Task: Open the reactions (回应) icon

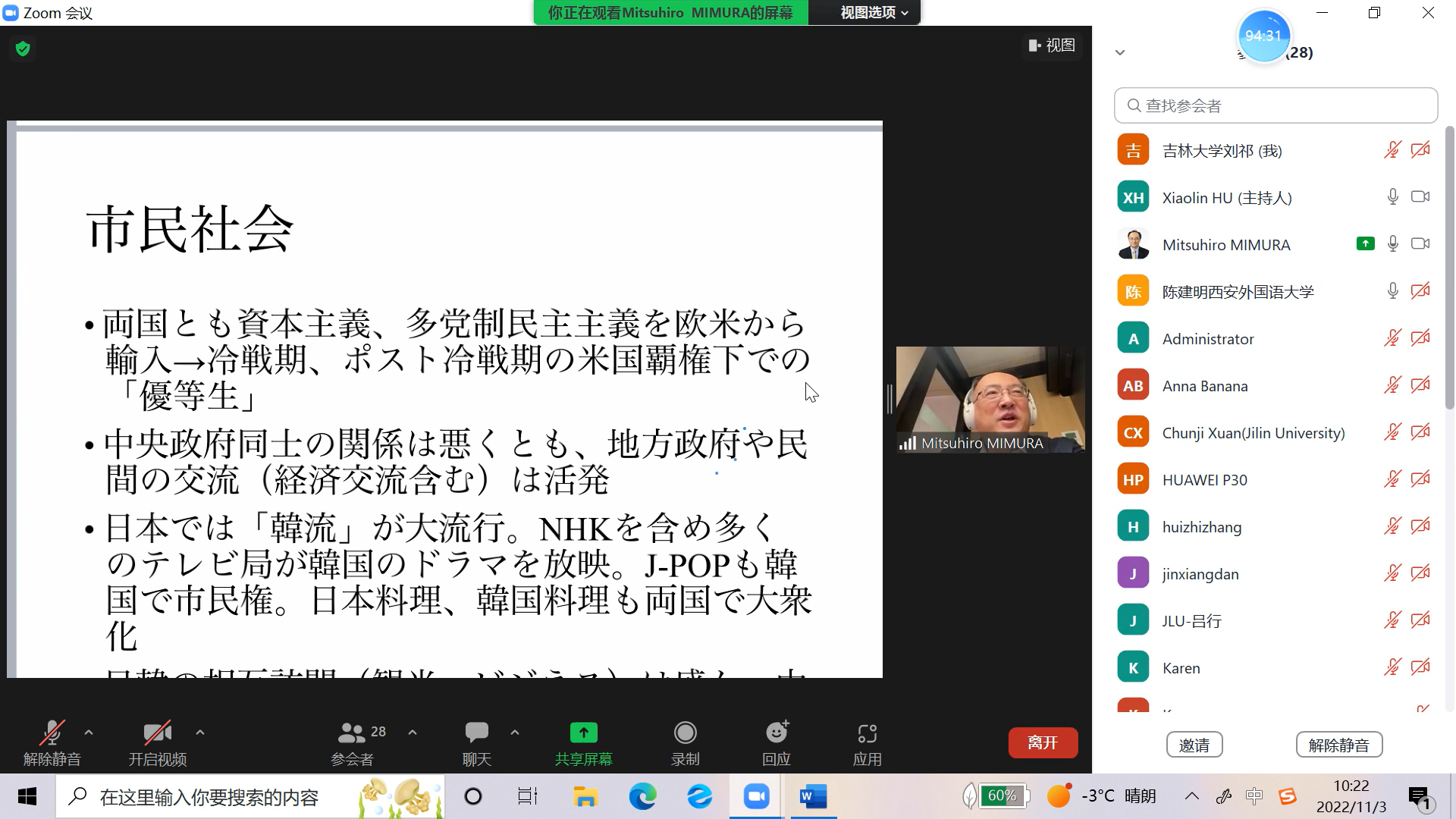Action: pyautogui.click(x=776, y=733)
